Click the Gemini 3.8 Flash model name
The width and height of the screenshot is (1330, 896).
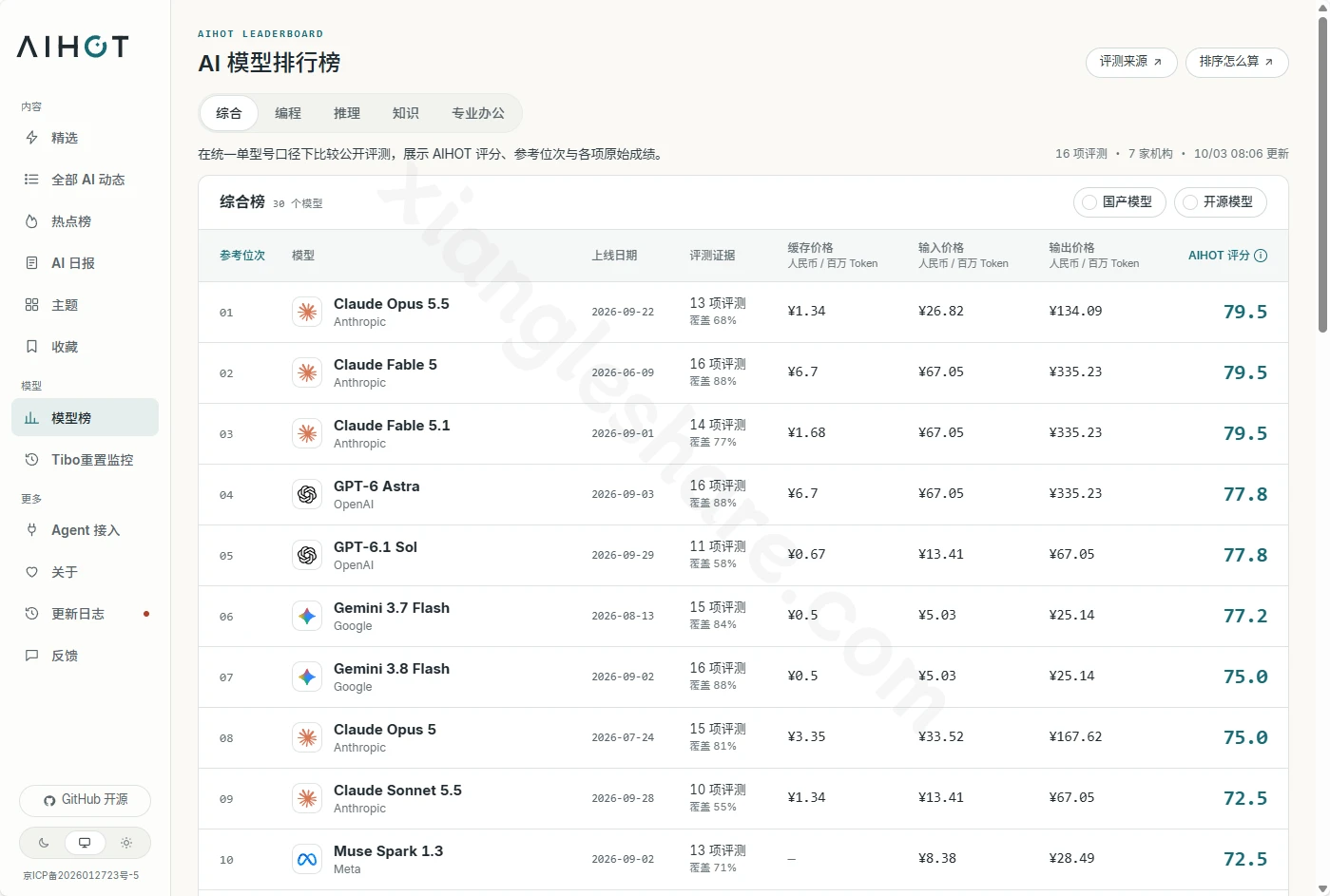pos(392,669)
